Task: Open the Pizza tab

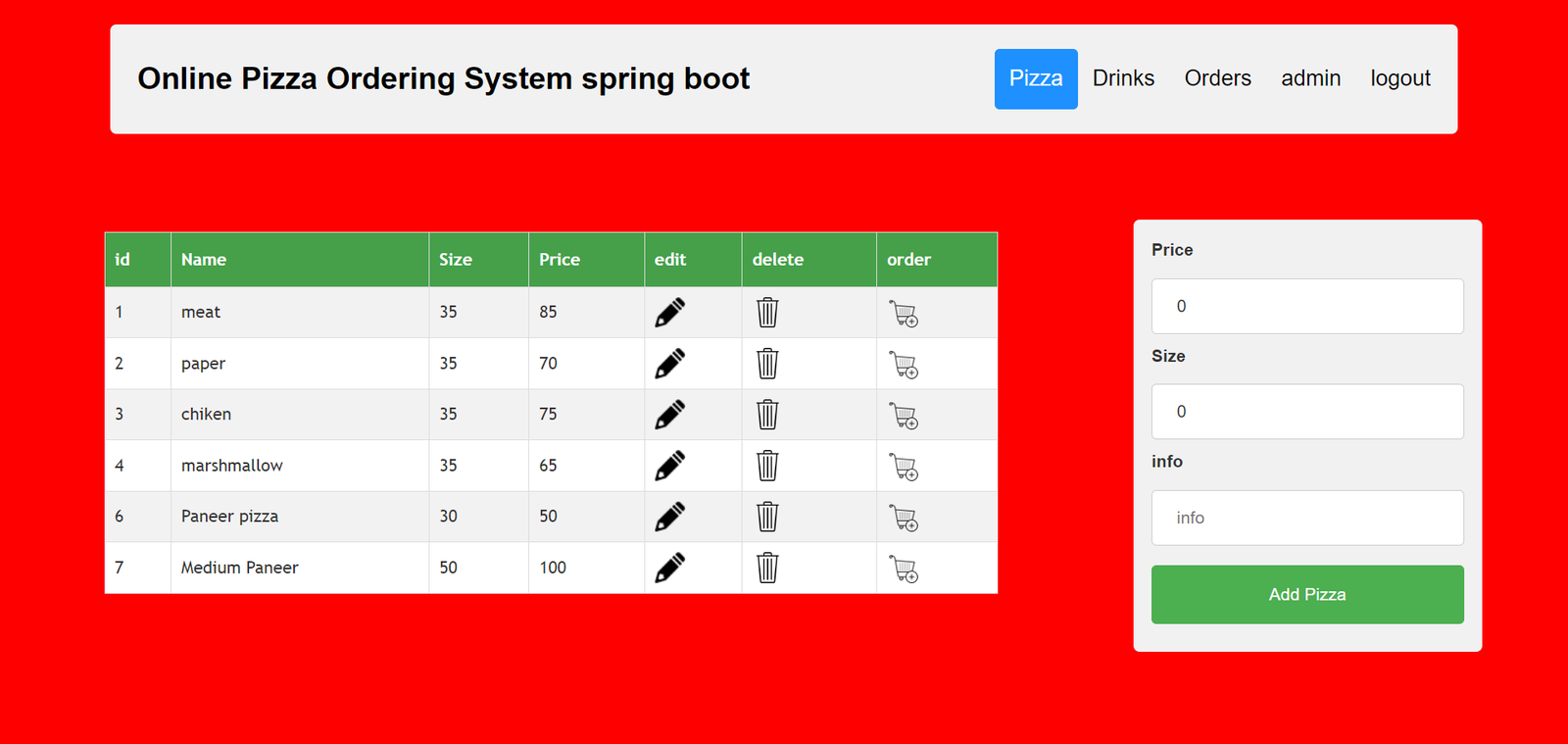Action: point(1035,78)
